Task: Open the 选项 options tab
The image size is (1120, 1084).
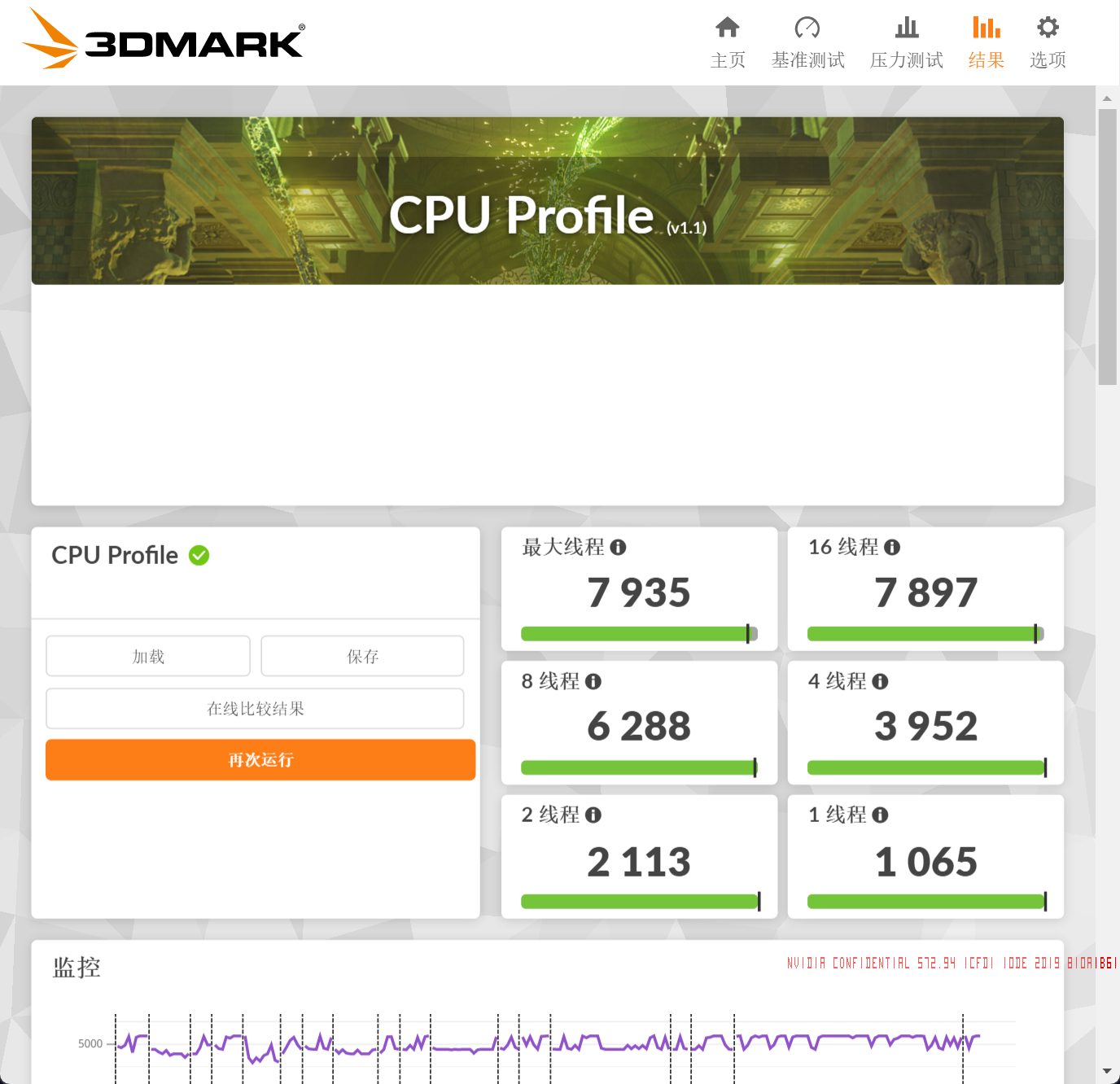Action: coord(1048,42)
